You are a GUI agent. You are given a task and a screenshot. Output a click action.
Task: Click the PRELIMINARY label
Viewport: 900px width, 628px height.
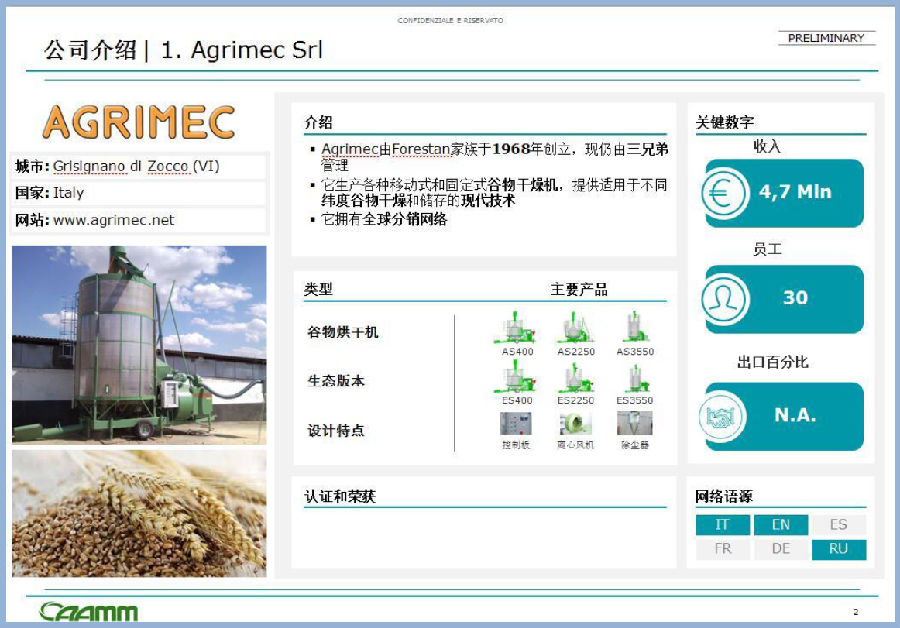click(x=826, y=38)
